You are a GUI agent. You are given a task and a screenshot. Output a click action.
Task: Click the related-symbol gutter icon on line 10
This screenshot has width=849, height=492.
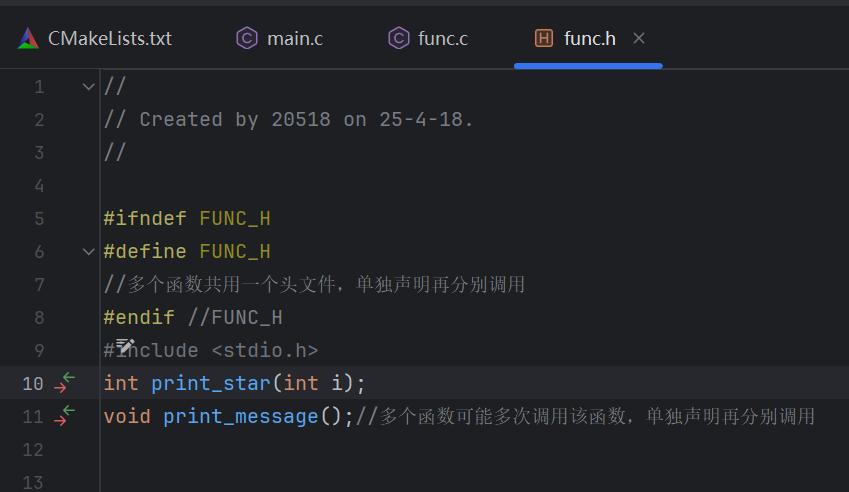64,383
